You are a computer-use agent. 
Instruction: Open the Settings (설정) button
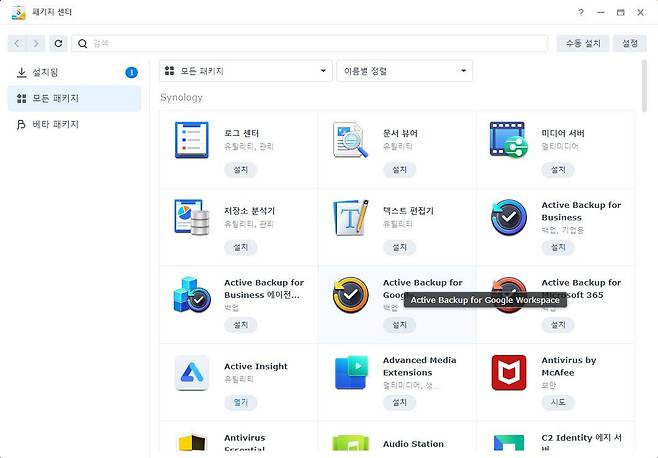[629, 43]
